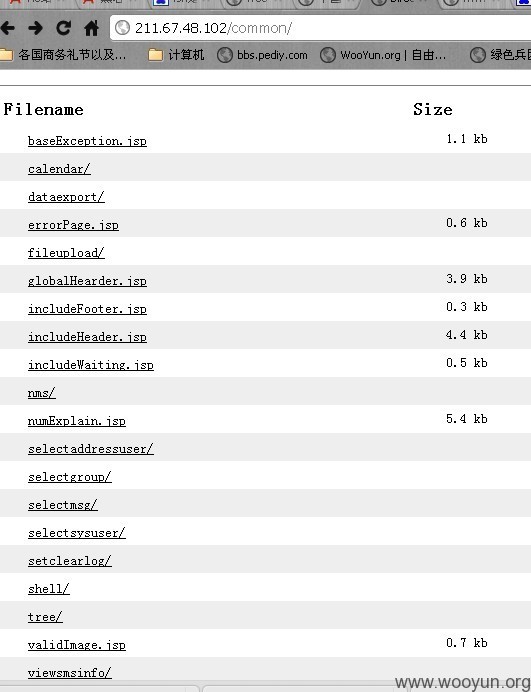
Task: Click the browser forward arrow
Action: pyautogui.click(x=35, y=28)
